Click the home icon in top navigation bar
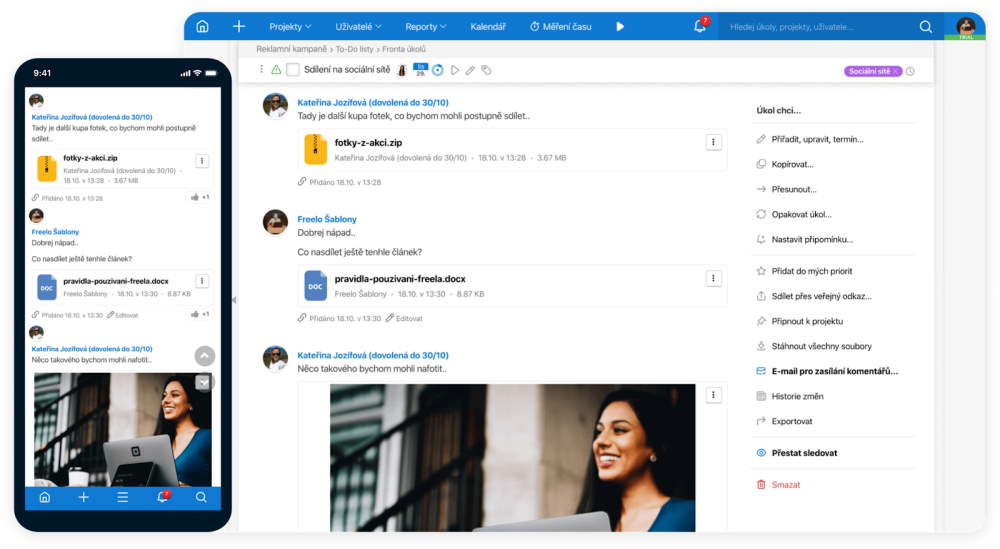Screen dimensions: 1000x549 [x=203, y=26]
